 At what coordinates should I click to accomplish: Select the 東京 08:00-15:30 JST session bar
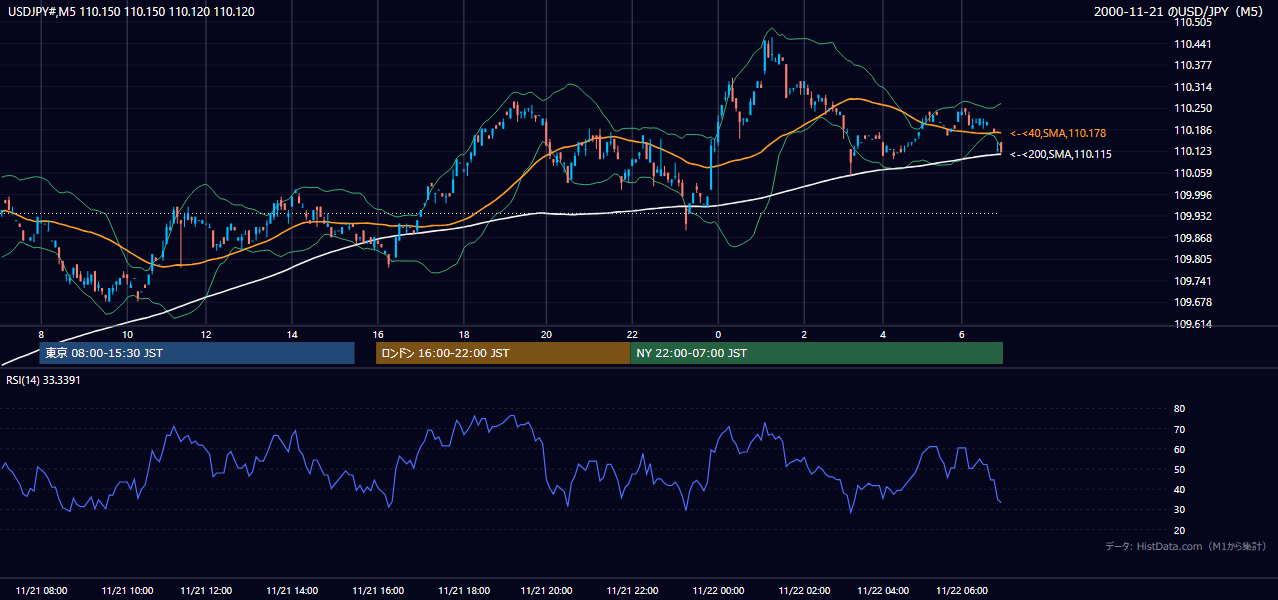[197, 353]
